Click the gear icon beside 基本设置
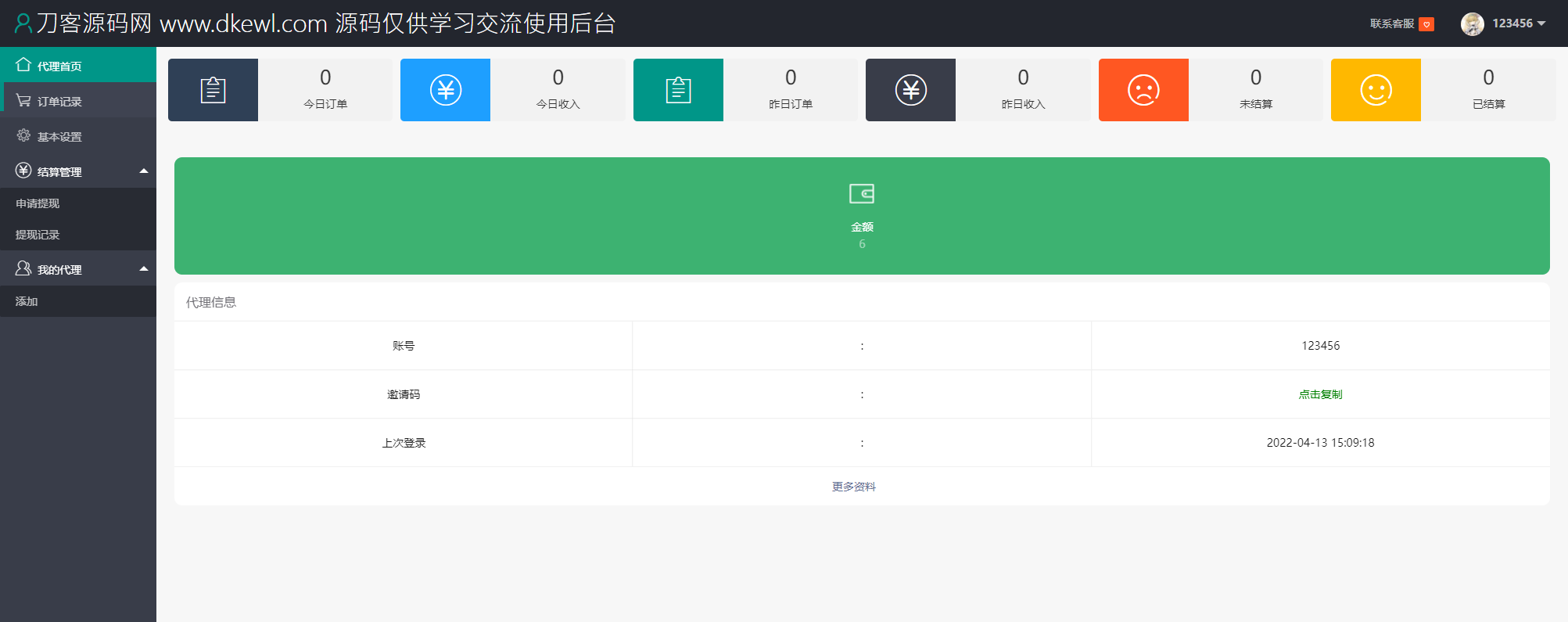 coord(23,135)
